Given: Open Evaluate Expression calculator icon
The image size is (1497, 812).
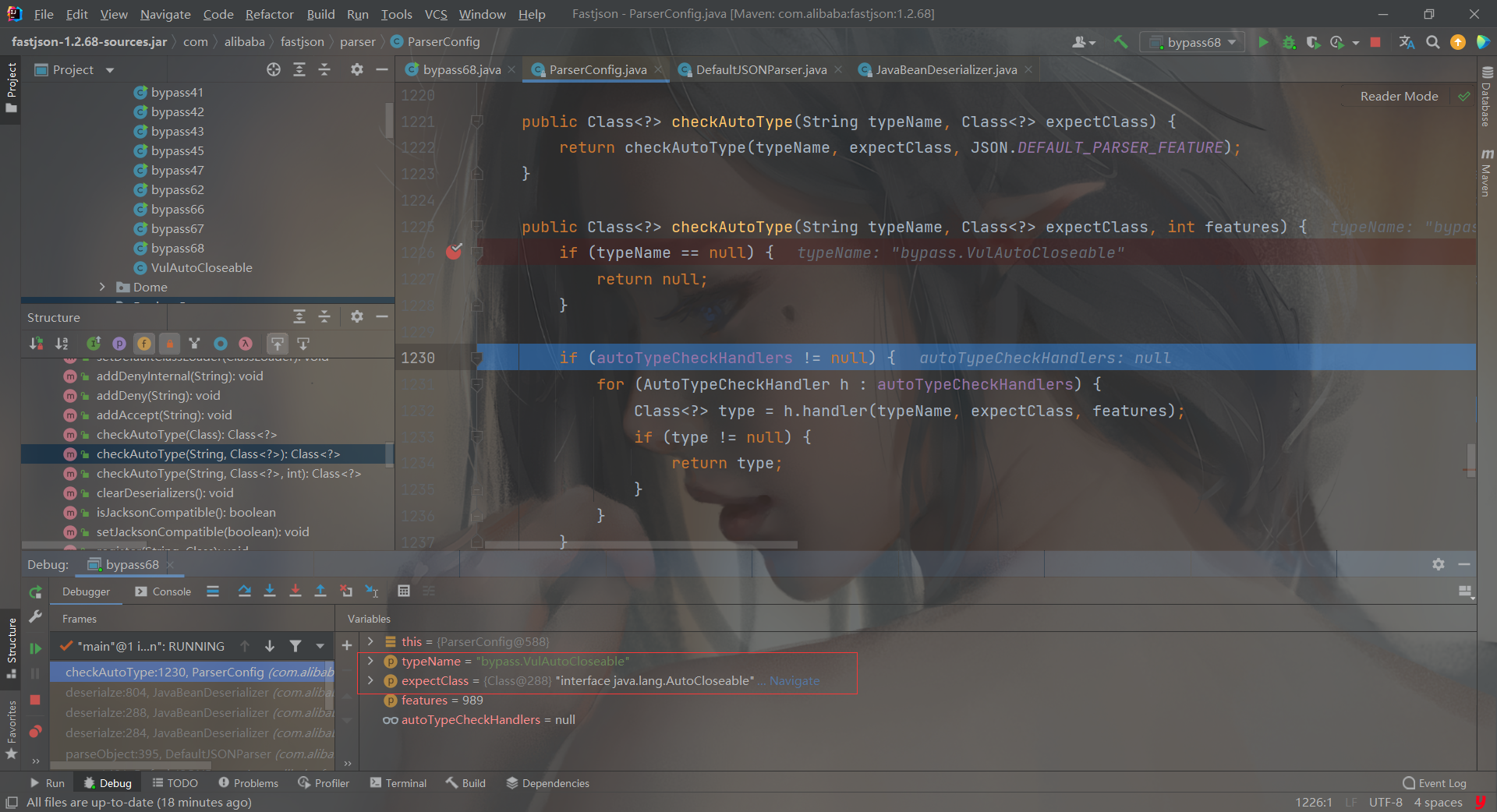Looking at the screenshot, I should coord(404,591).
